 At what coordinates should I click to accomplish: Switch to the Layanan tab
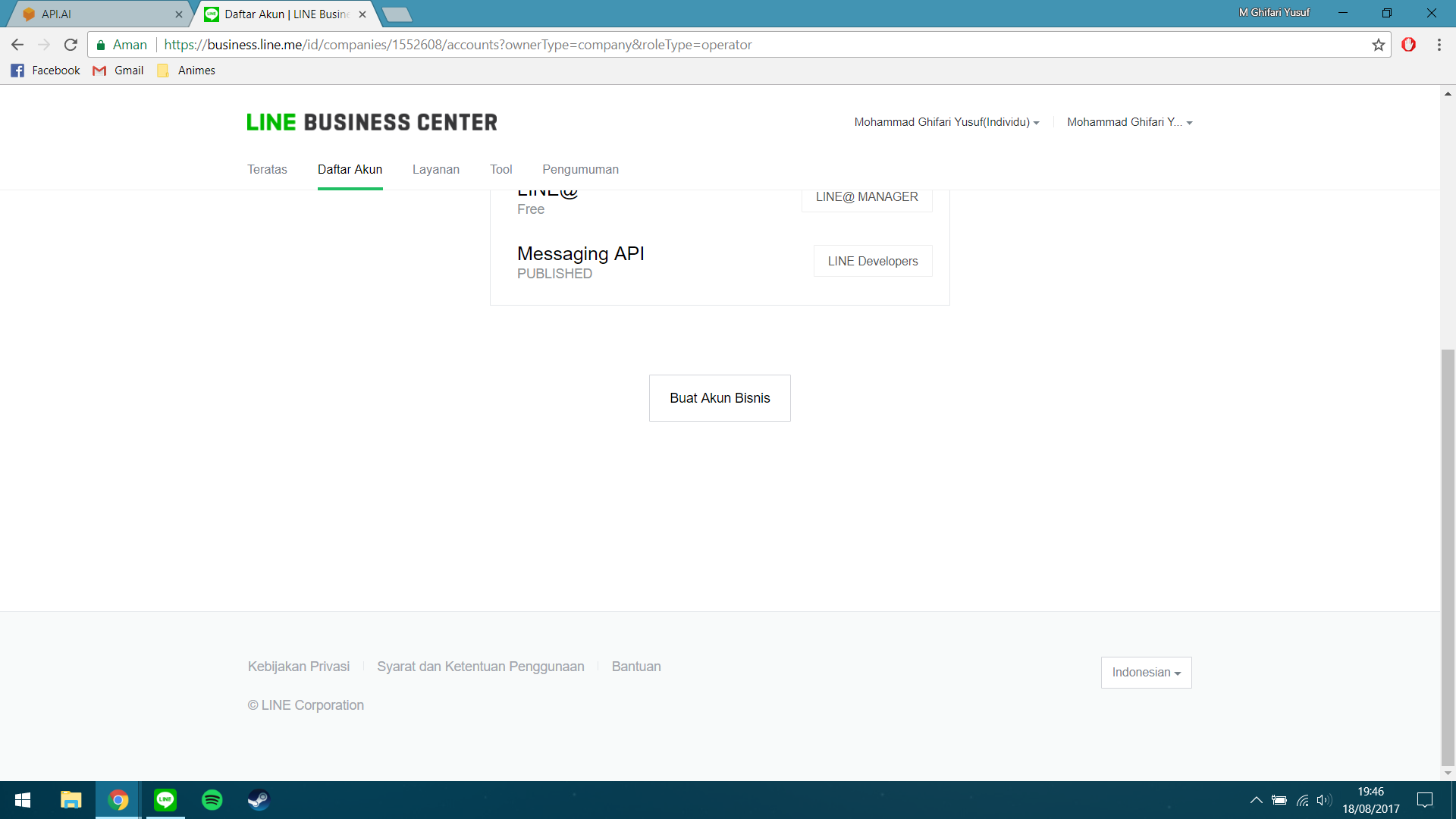pyautogui.click(x=435, y=169)
